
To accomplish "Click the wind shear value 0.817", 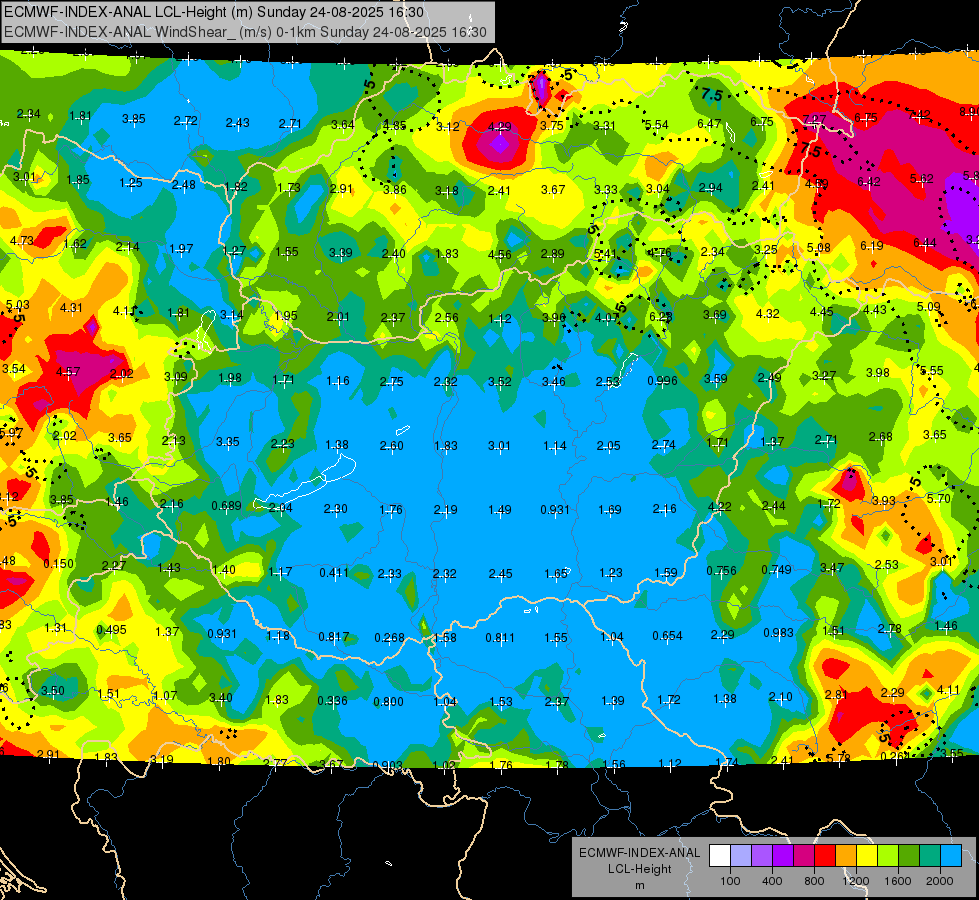I will (x=334, y=636).
